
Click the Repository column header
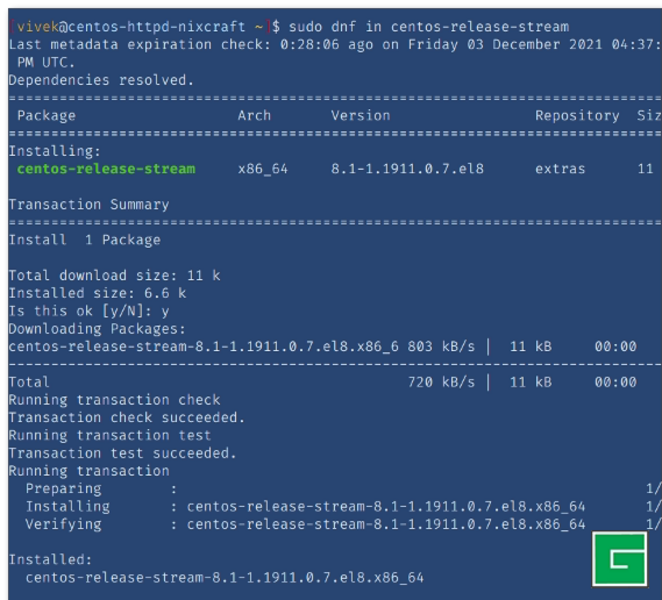click(577, 115)
